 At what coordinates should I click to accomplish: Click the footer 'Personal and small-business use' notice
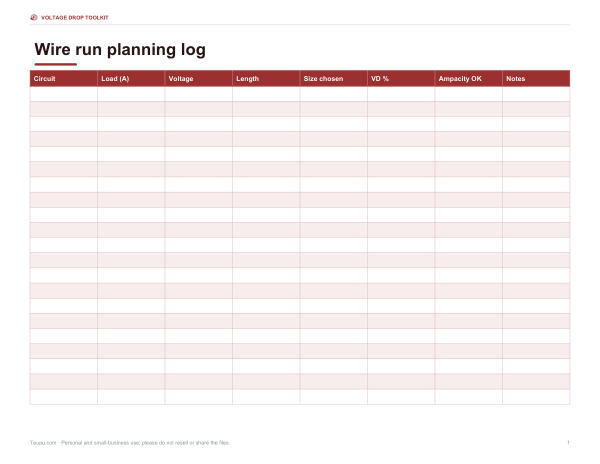[130, 443]
